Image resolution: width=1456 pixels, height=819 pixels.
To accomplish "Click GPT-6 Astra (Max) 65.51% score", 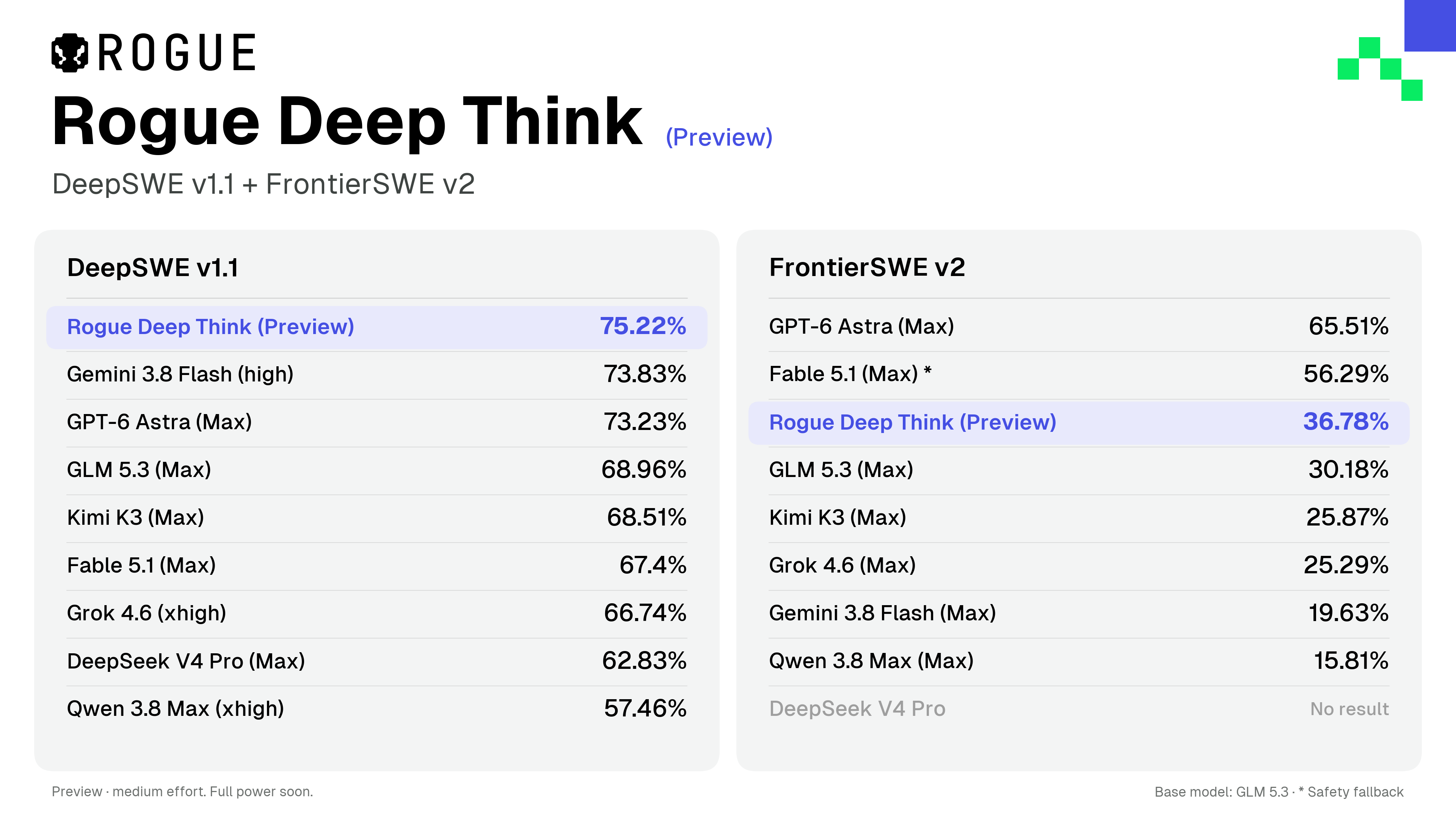I will pos(1349,326).
